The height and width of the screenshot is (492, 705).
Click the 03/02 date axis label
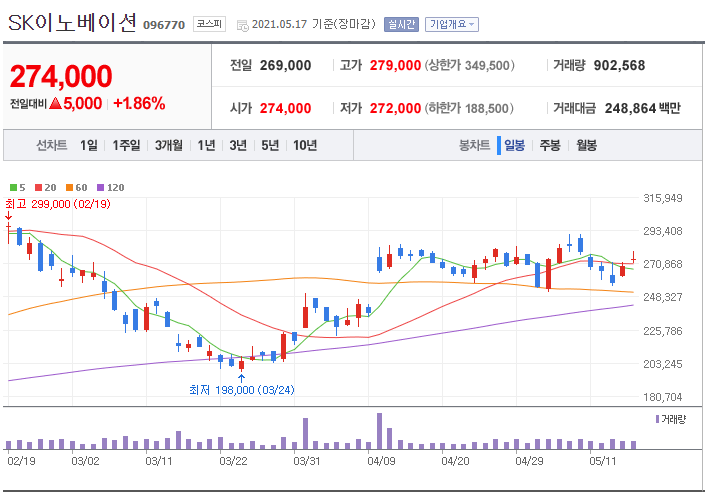pos(85,461)
